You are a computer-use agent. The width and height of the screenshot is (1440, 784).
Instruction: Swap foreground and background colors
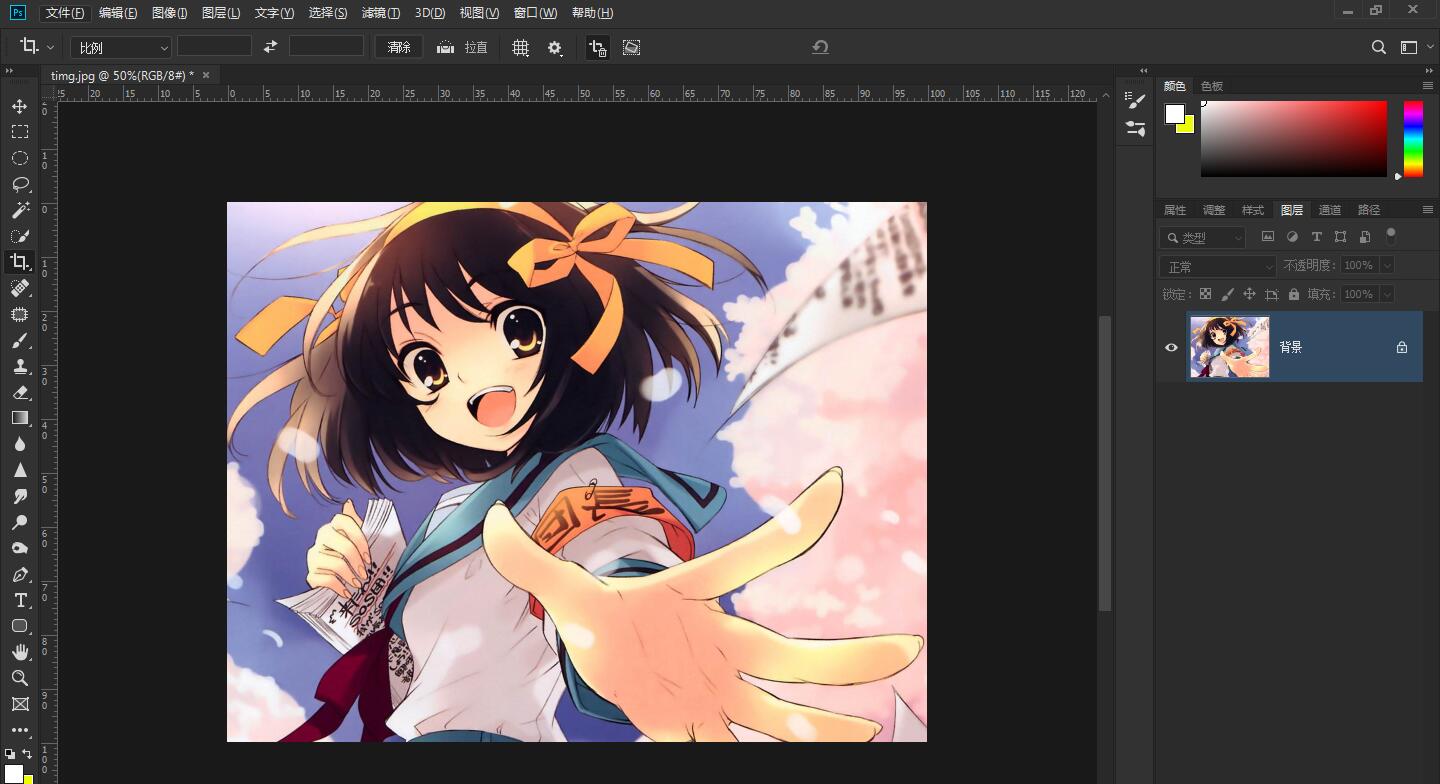click(x=27, y=753)
